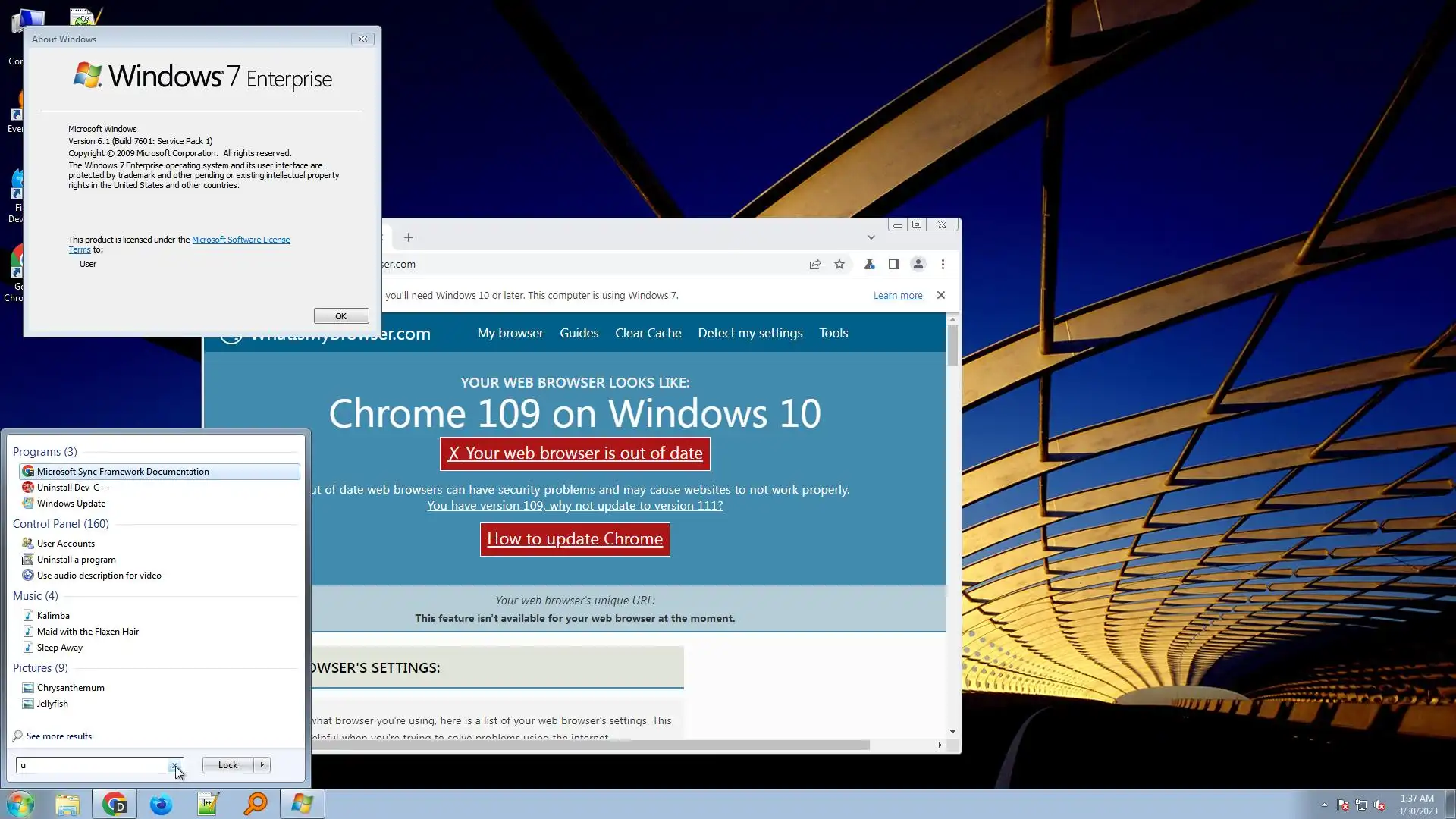1456x819 pixels.
Task: Open Firefox from the taskbar
Action: (x=161, y=804)
